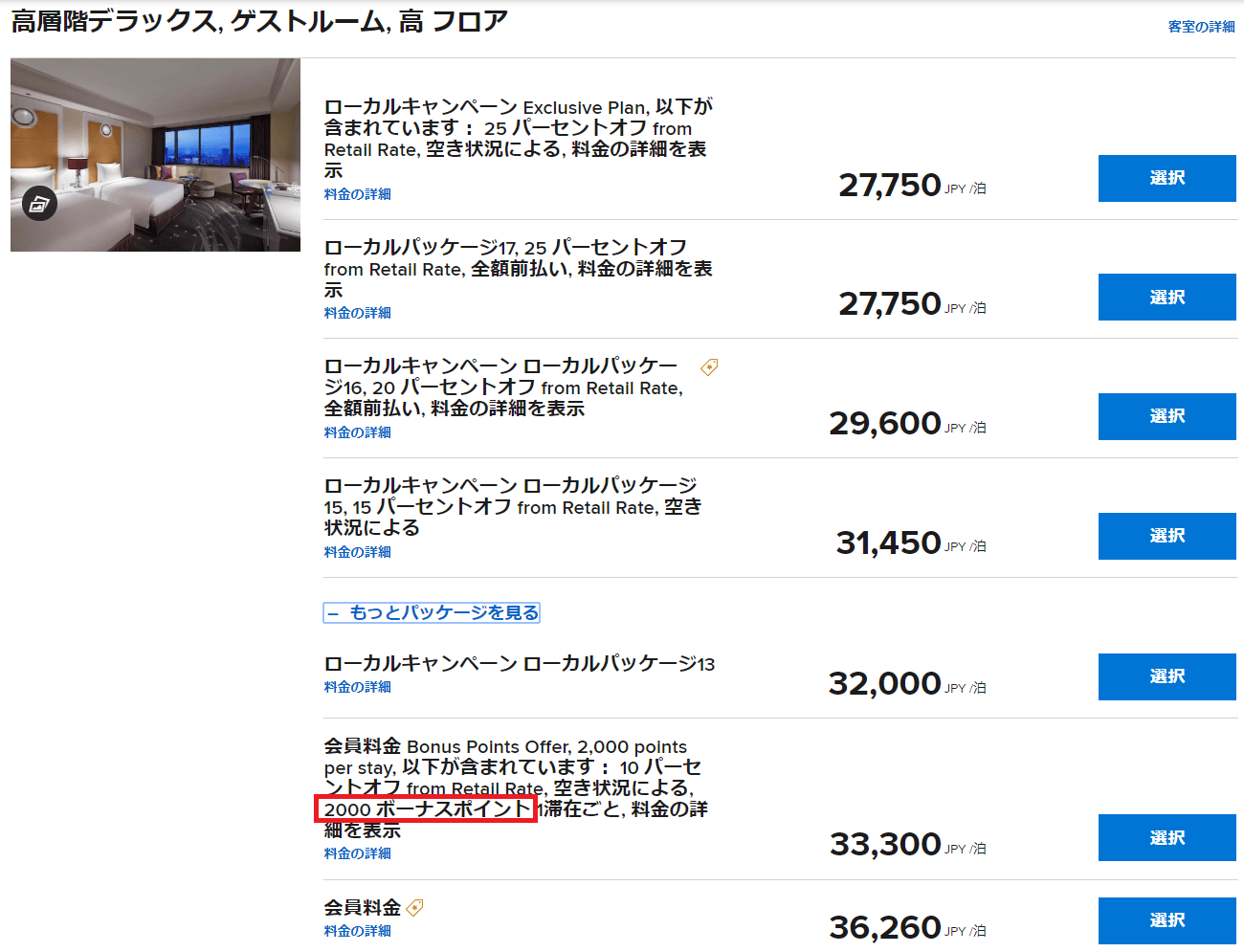Open 料金の詳細 for the ローカルパッケージ16 rate
Viewport: 1244px width, 952px height.
(x=357, y=432)
